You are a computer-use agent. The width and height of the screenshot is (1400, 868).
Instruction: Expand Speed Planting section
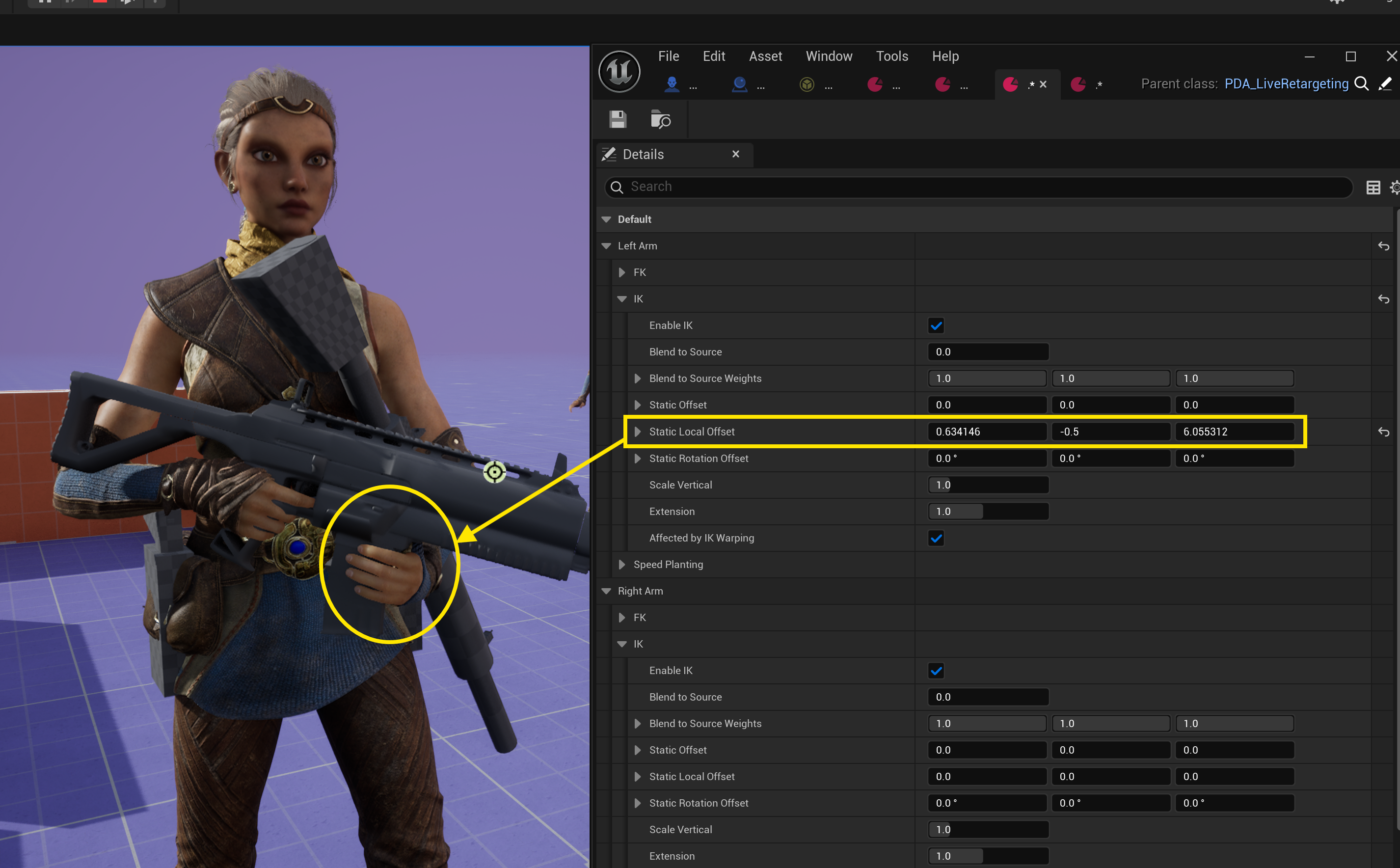(621, 565)
